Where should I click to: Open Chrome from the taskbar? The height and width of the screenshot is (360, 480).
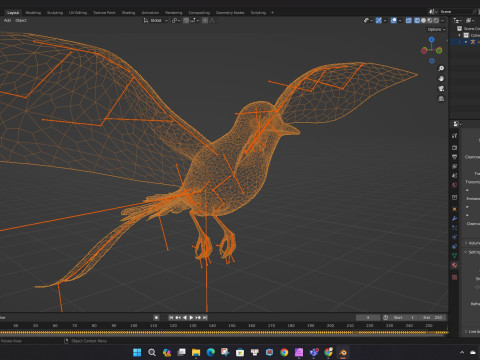point(284,352)
